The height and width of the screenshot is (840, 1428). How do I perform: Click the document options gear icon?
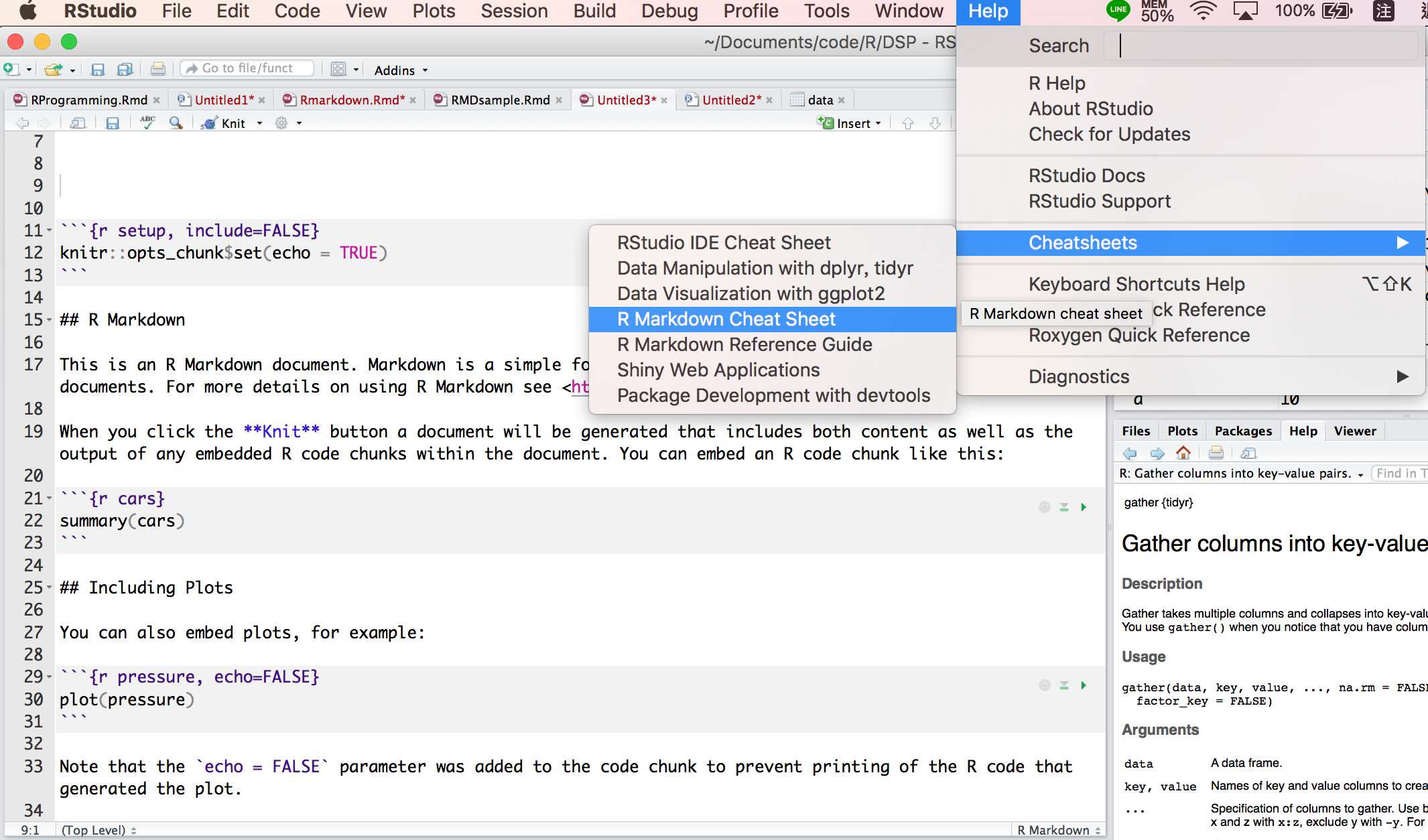point(281,123)
